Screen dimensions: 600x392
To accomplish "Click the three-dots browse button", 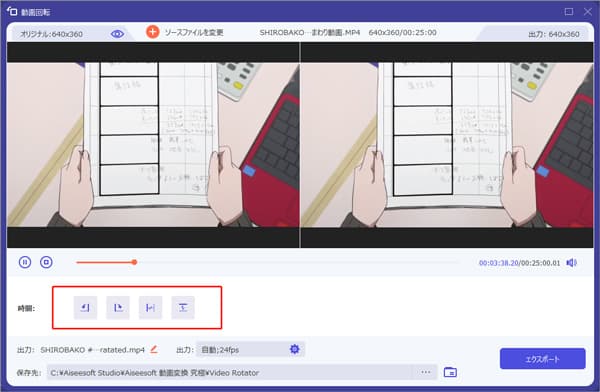I will coord(426,372).
